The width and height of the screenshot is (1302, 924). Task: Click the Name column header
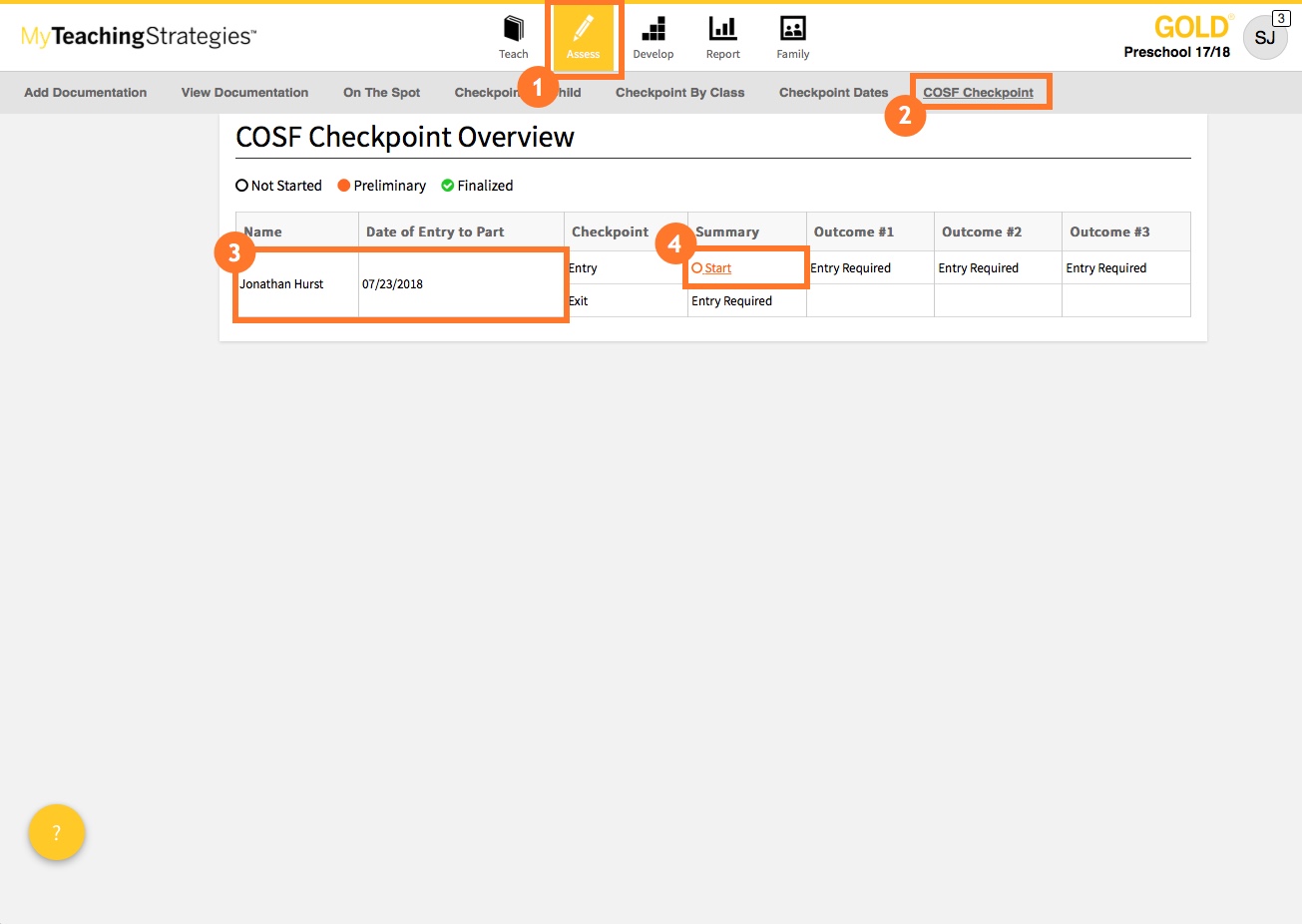(x=265, y=231)
